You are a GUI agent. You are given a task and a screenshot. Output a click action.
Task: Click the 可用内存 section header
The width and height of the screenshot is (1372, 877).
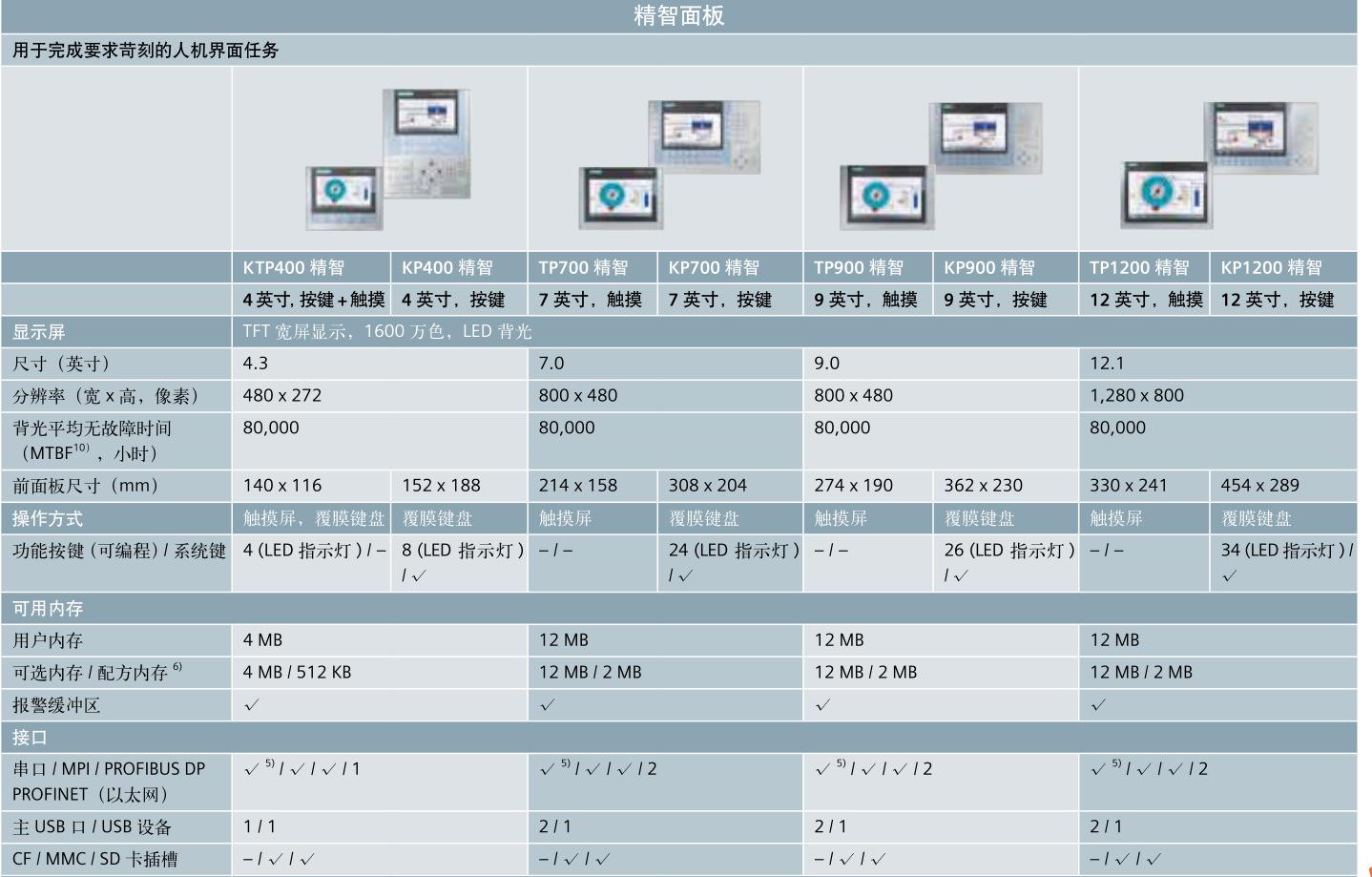click(x=48, y=608)
